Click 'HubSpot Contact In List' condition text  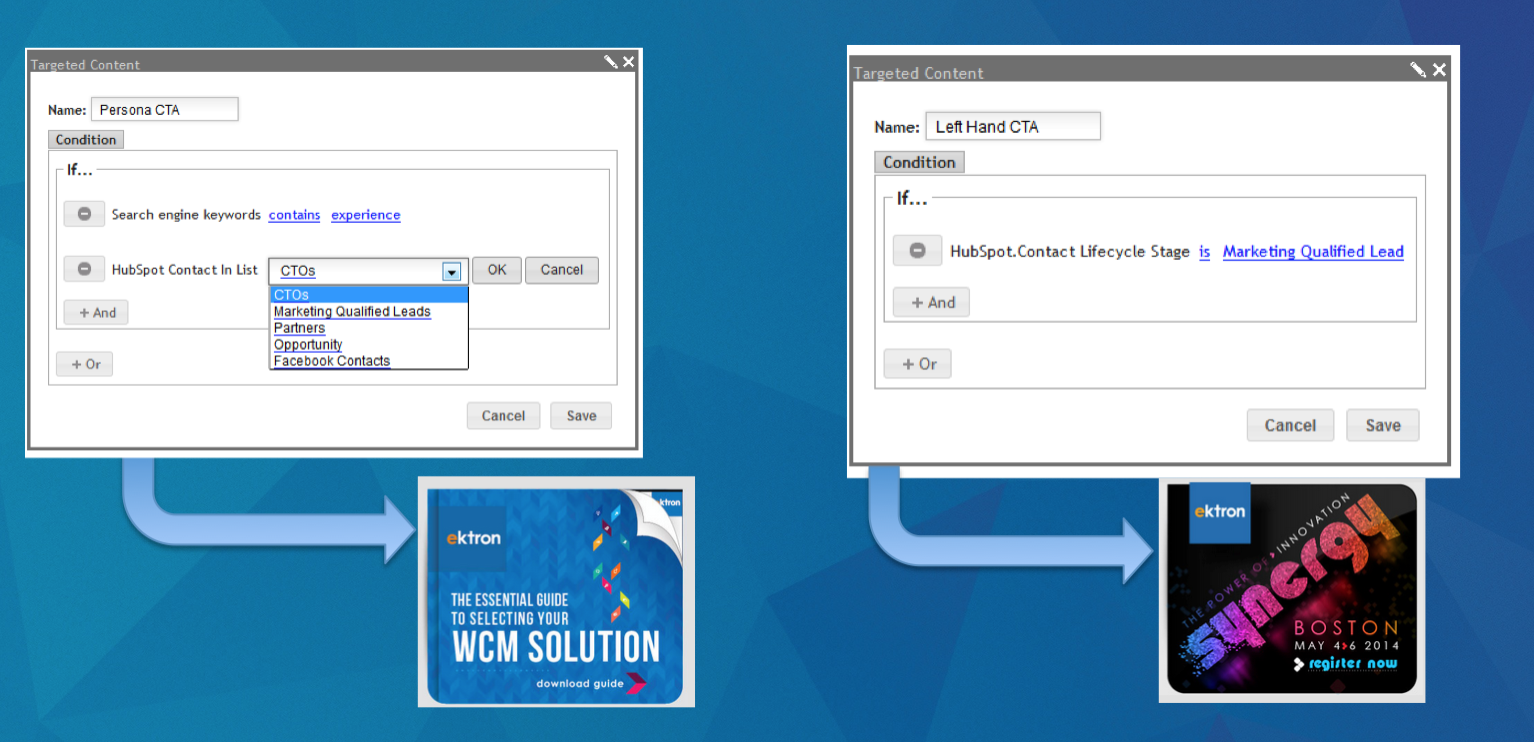click(185, 270)
